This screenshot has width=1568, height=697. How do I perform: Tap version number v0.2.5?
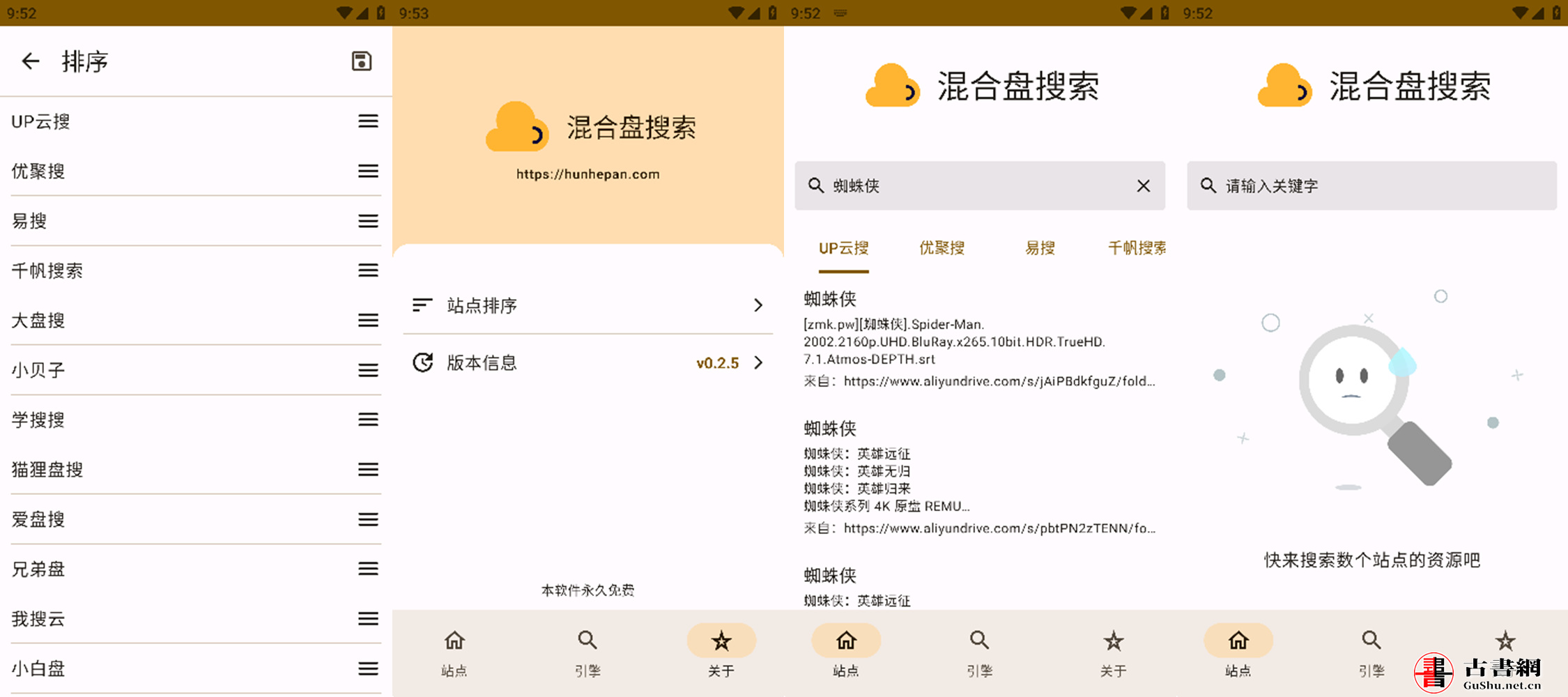(x=717, y=363)
